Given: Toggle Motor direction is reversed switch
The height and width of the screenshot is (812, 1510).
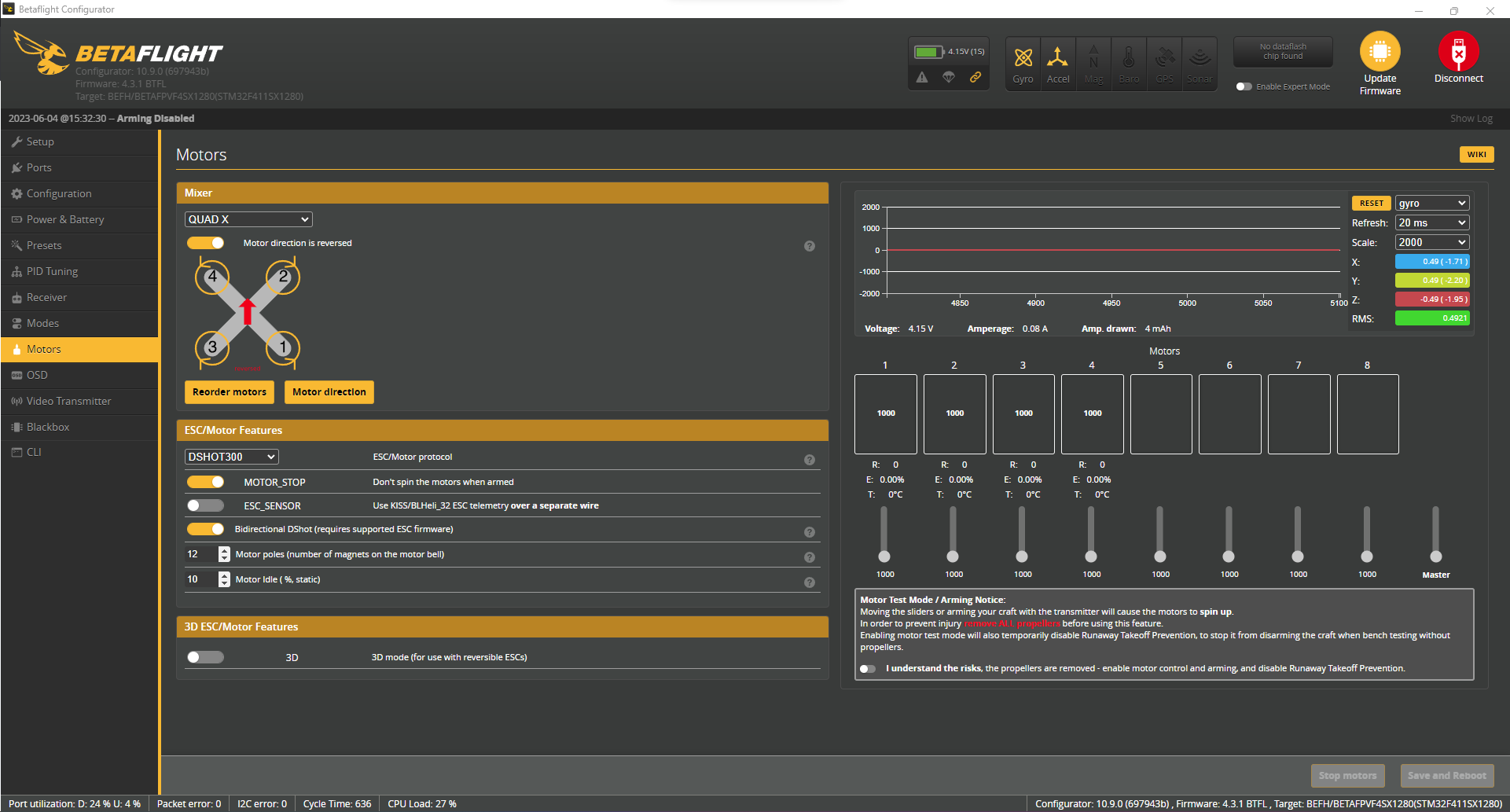Looking at the screenshot, I should pos(205,243).
